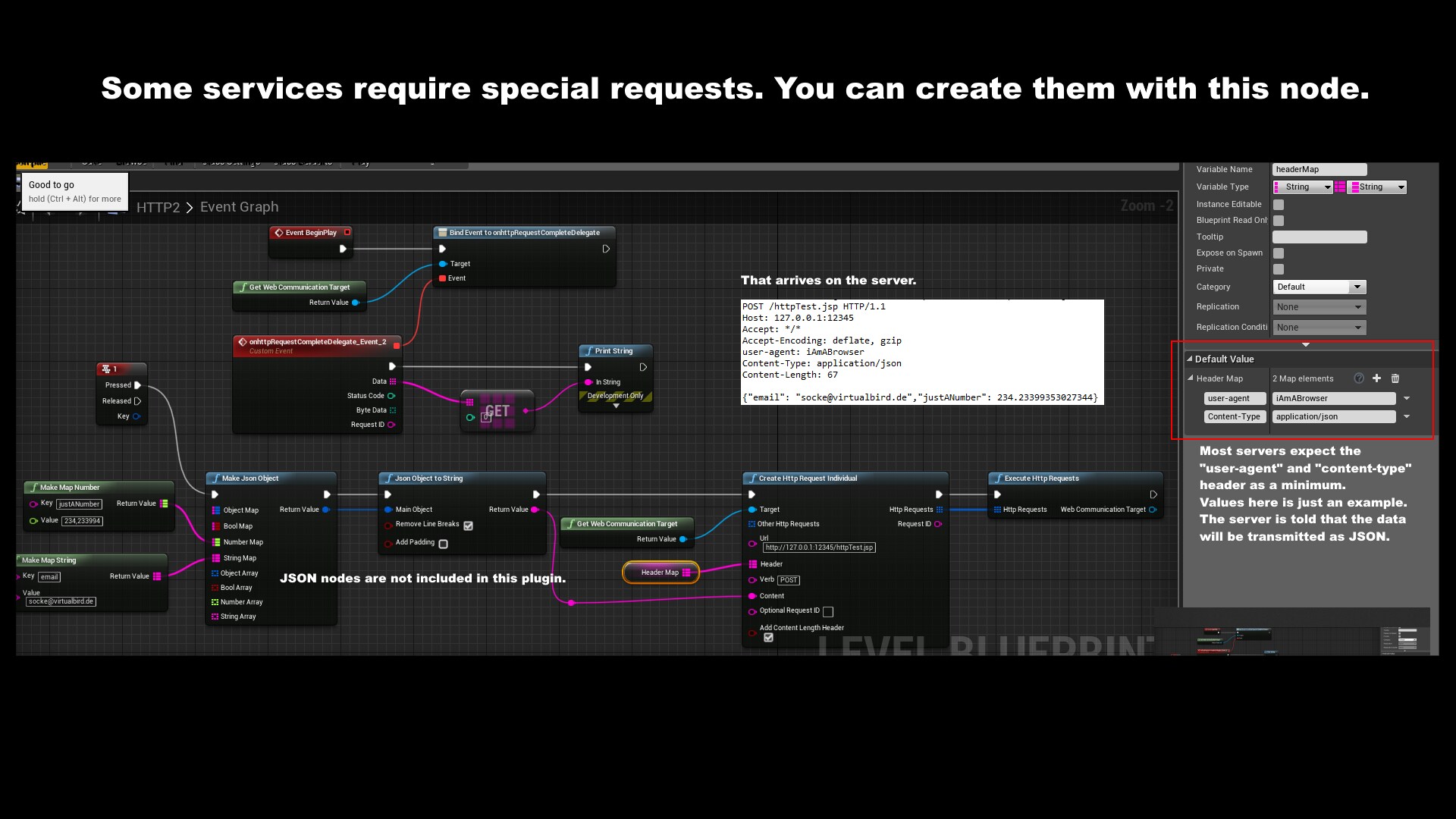Select the Object Map pin on Make Json Object
Viewport: 1456px width, 819px height.
[x=216, y=510]
